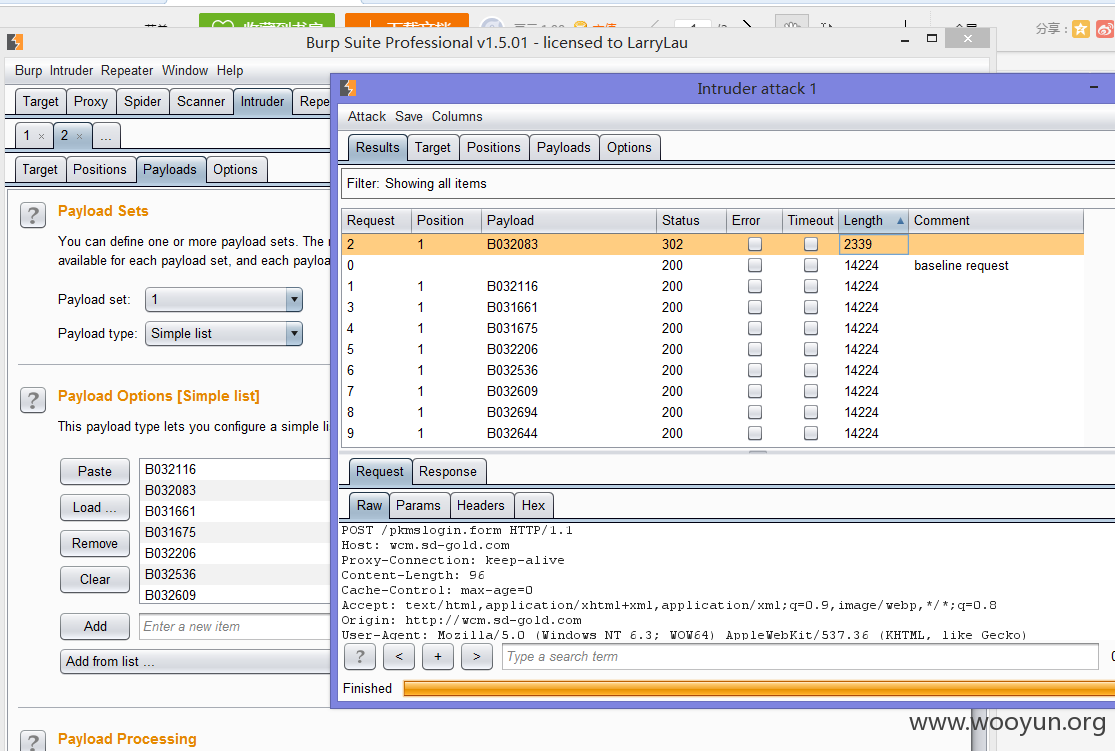Click the Burp Suite logo icon in title bar
Image resolution: width=1115 pixels, height=751 pixels.
click(x=15, y=43)
